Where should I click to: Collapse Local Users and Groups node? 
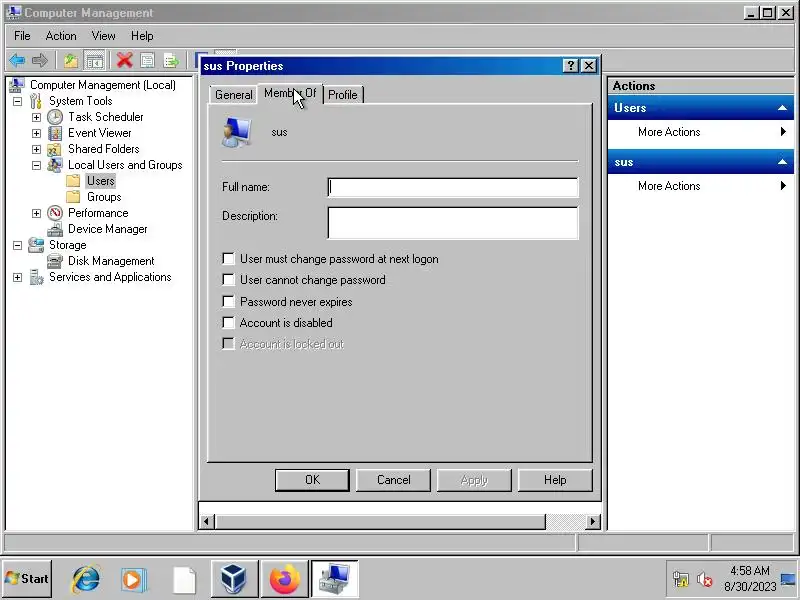click(x=36, y=165)
